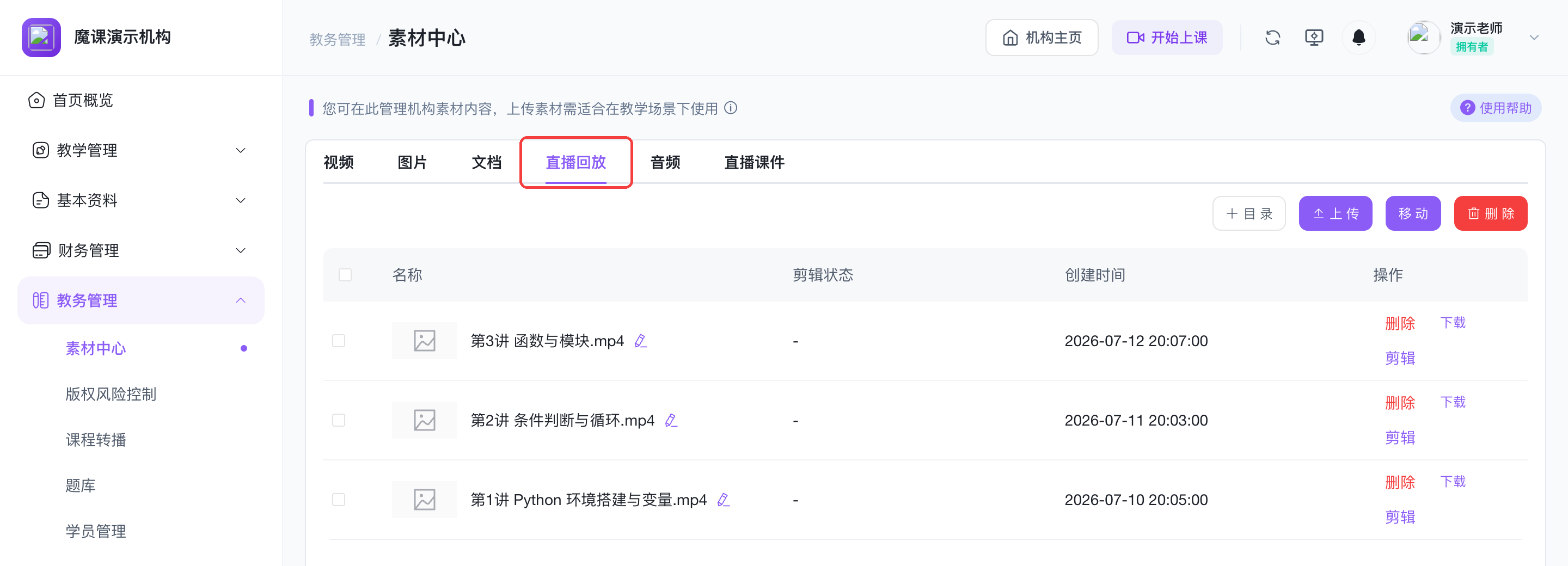The width and height of the screenshot is (1568, 566).
Task: Click thumbnail of 第1讲 Python 环境搭建与变量.mp4
Action: pyautogui.click(x=424, y=500)
